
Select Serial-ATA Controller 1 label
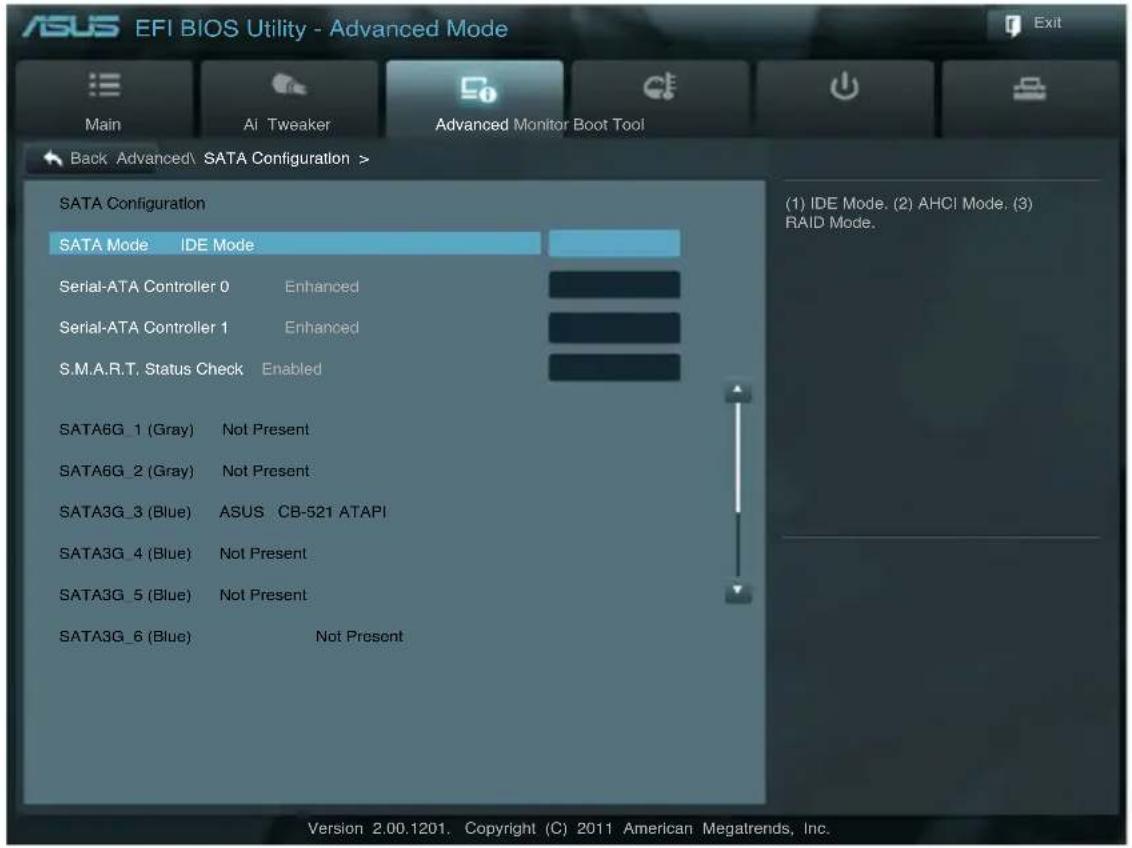pos(143,328)
